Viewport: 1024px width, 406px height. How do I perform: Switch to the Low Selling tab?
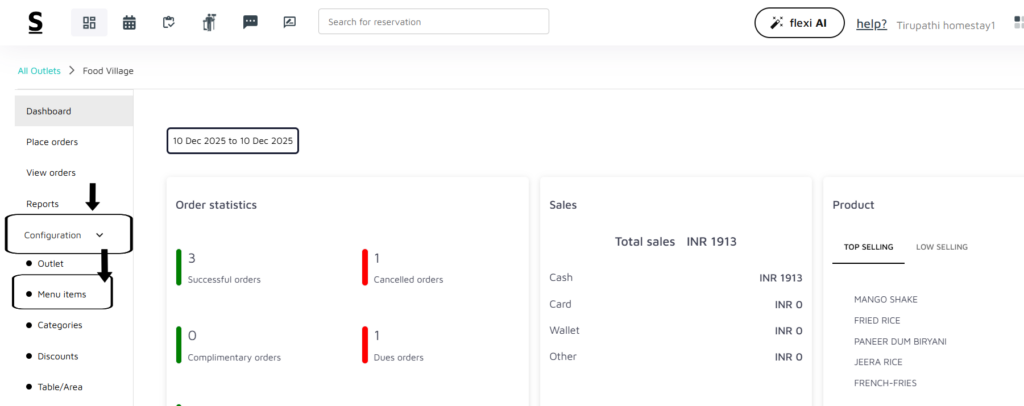(x=941, y=247)
